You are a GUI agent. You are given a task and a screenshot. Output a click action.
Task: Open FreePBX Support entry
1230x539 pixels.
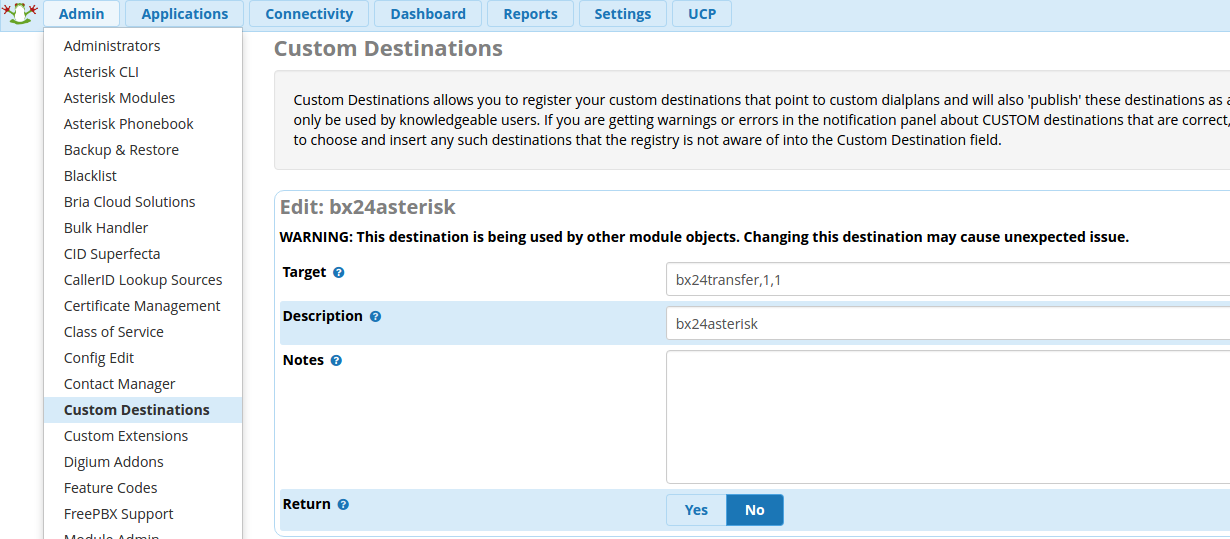tap(143, 514)
